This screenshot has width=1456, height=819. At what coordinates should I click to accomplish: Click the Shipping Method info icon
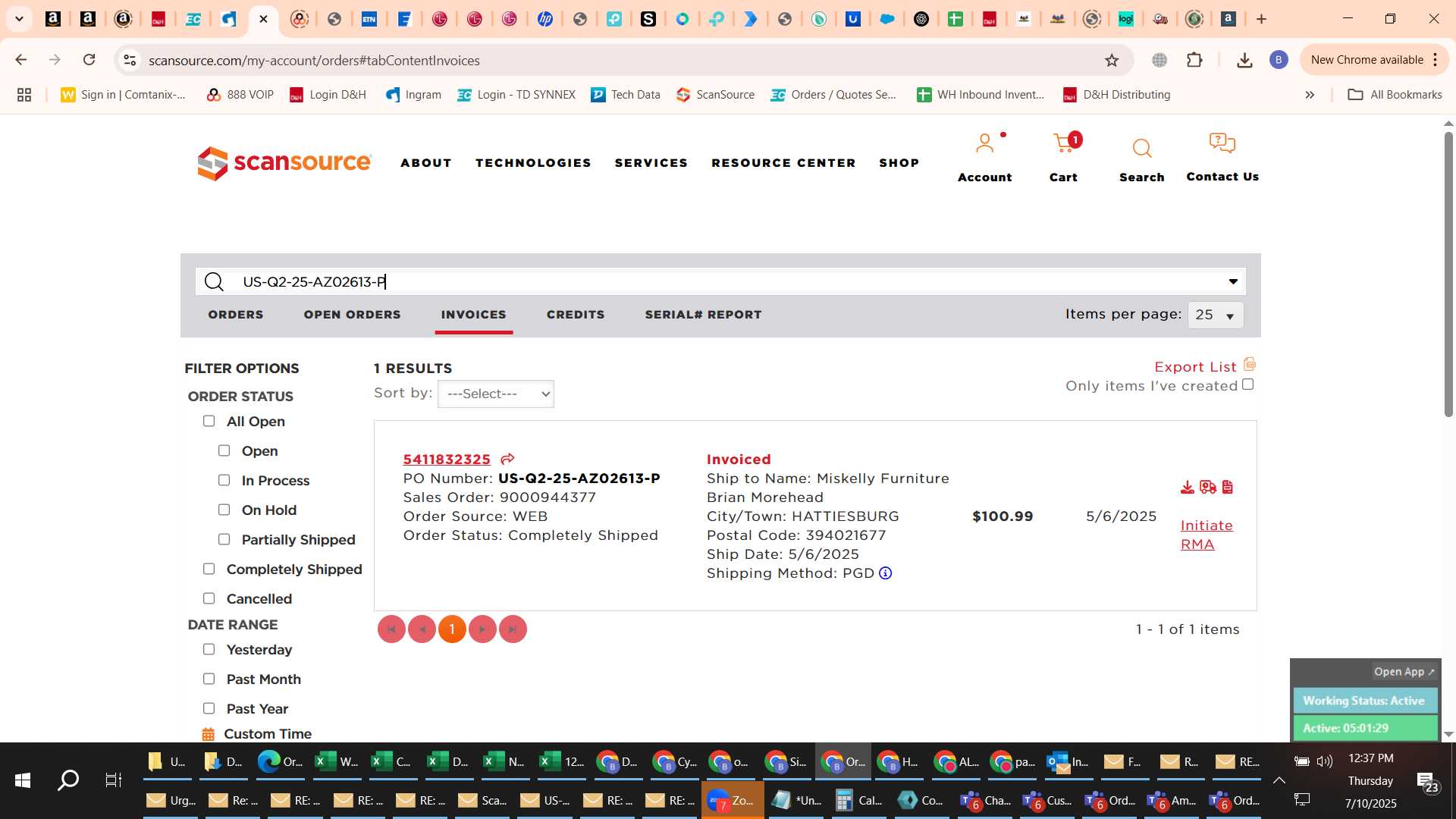885,573
